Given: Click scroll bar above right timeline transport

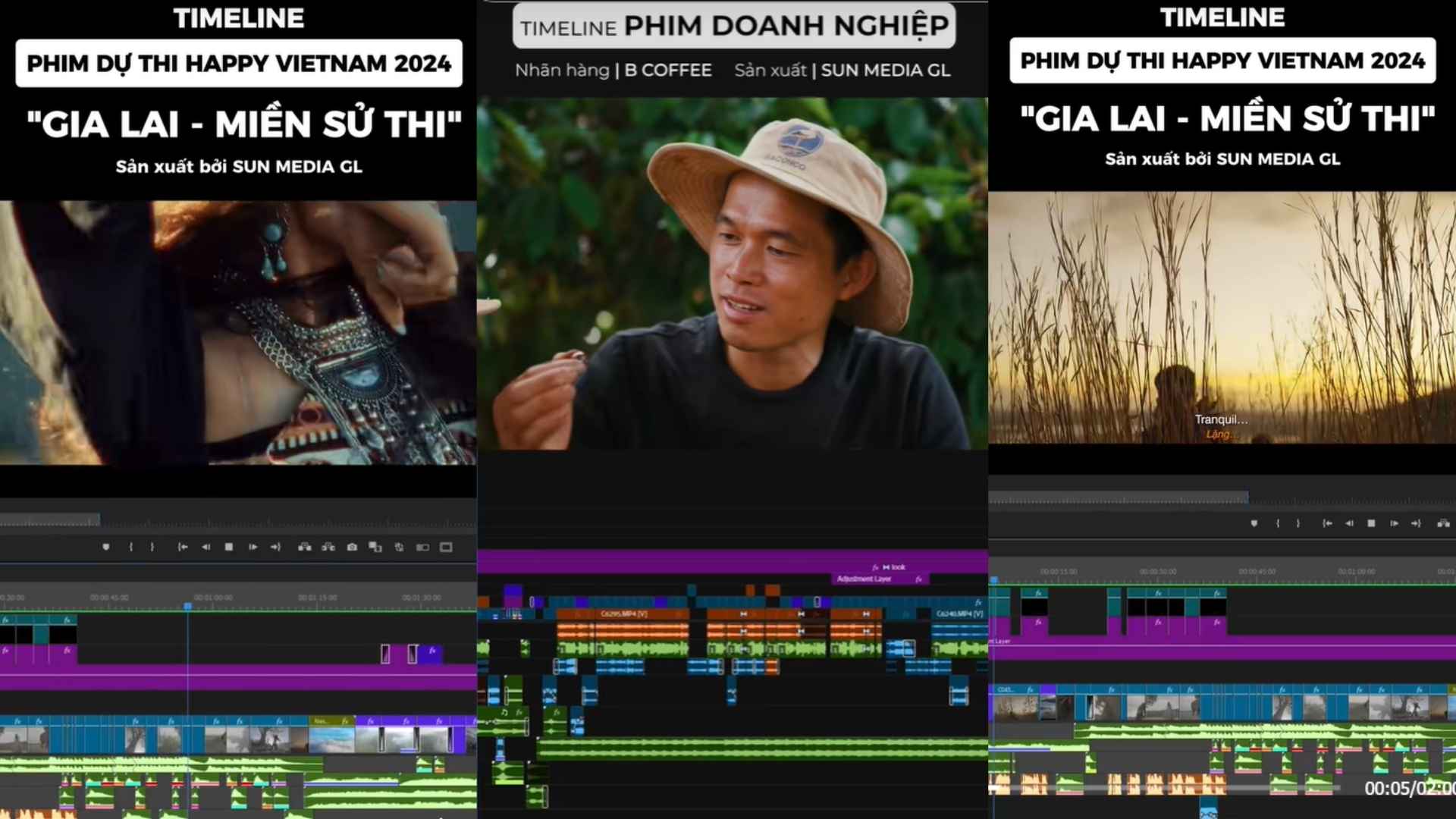Looking at the screenshot, I should pyautogui.click(x=1119, y=498).
